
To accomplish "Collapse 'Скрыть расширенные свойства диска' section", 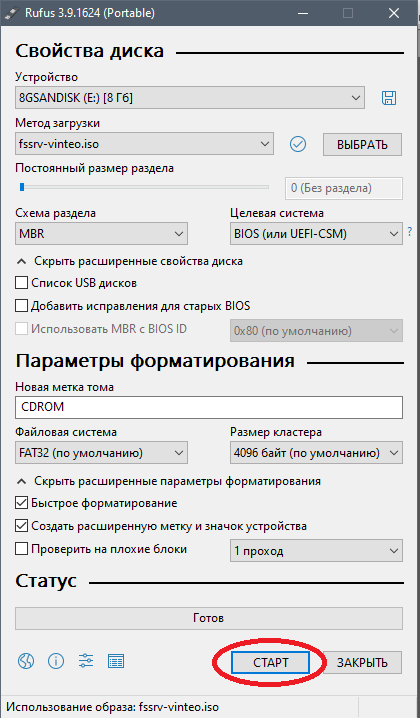I will 130,261.
